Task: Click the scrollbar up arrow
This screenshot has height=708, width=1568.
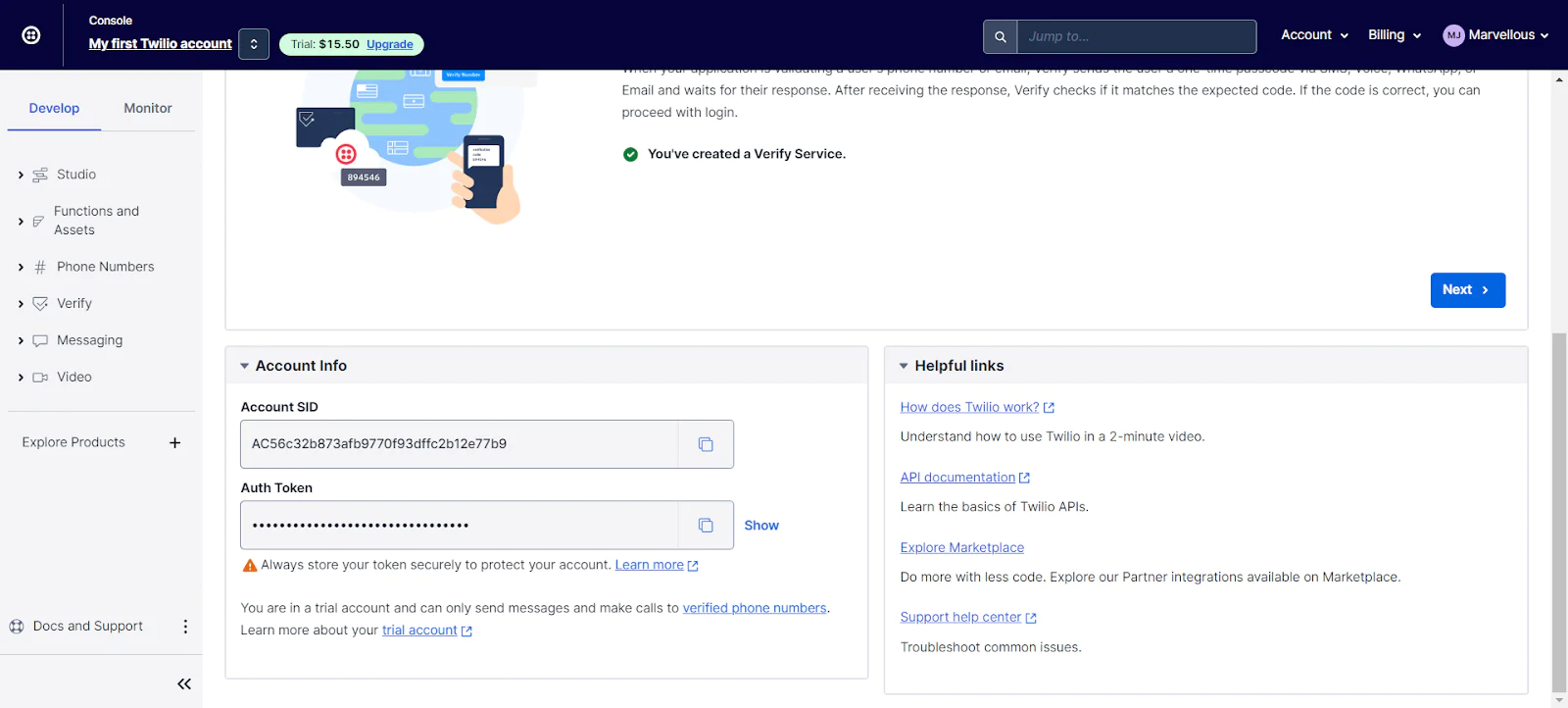Action: pyautogui.click(x=1559, y=79)
